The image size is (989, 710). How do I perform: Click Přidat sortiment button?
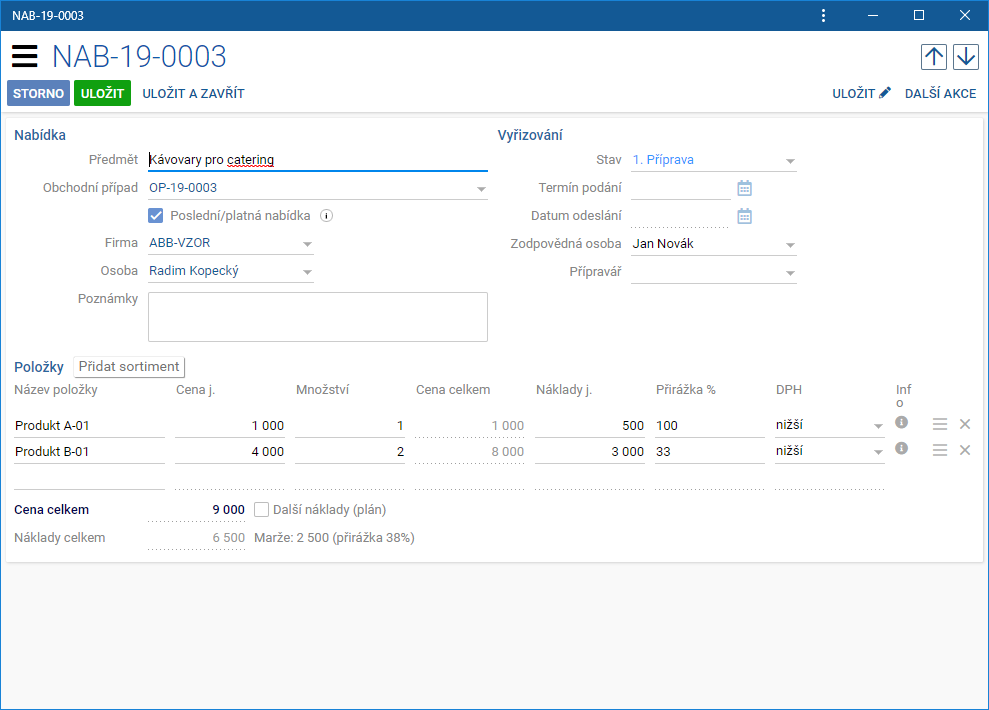pos(129,366)
